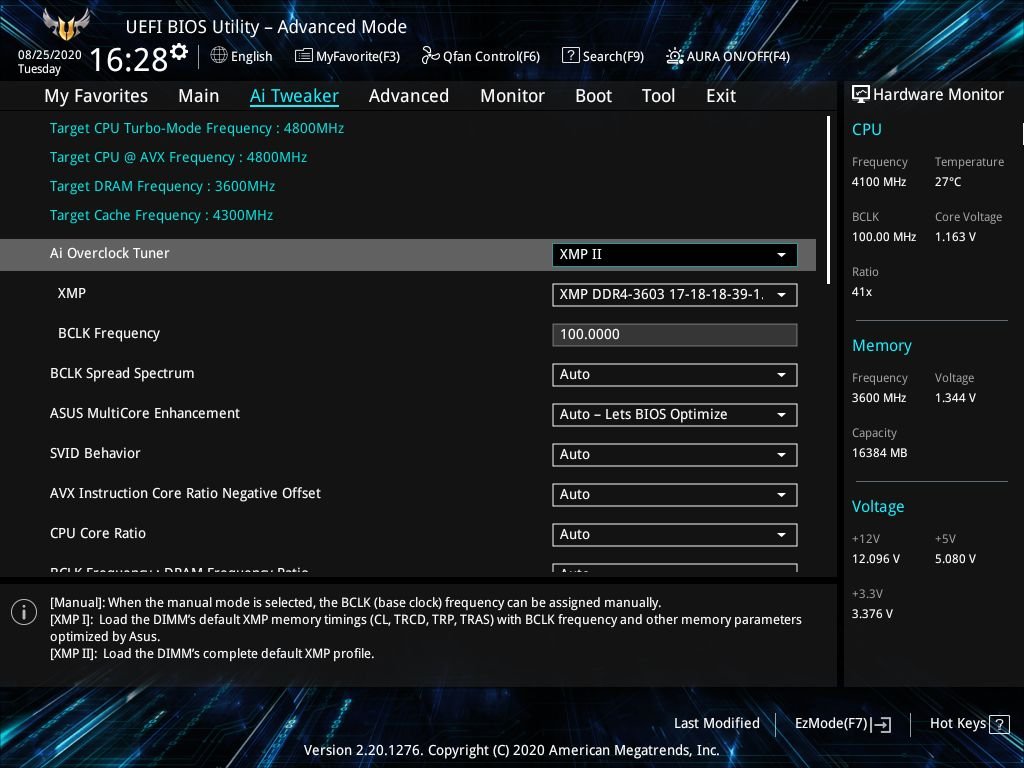Image resolution: width=1024 pixels, height=768 pixels.
Task: Click the Hot Keys question icon
Action: tap(999, 724)
